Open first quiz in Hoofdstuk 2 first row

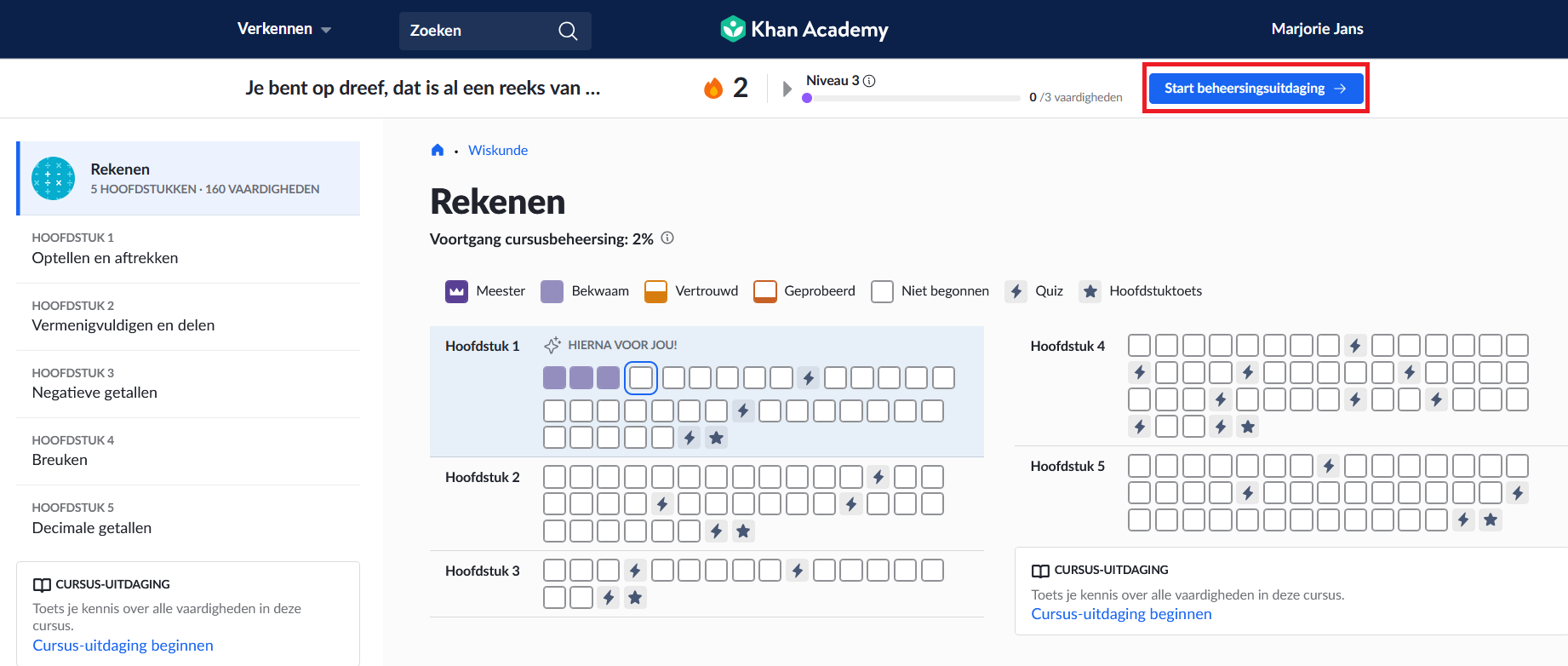(878, 477)
